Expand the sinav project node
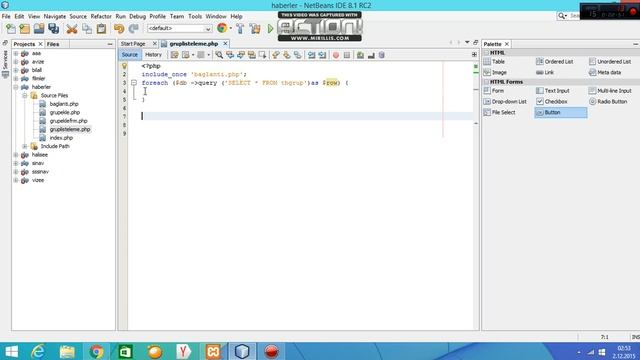Screen dimensions: 640x360 click(x=16, y=163)
